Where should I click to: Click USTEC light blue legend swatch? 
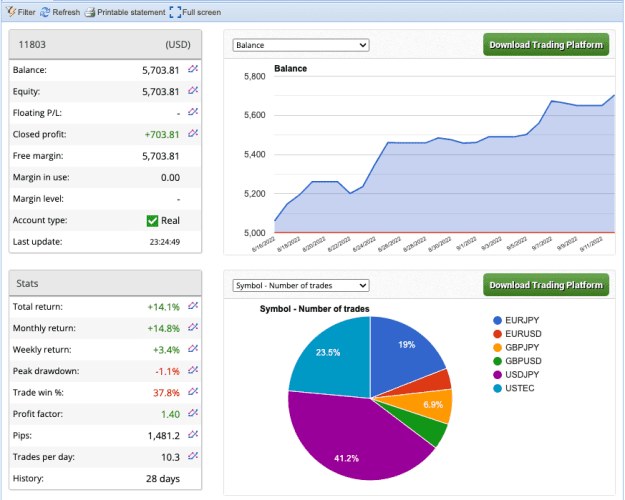pyautogui.click(x=497, y=388)
